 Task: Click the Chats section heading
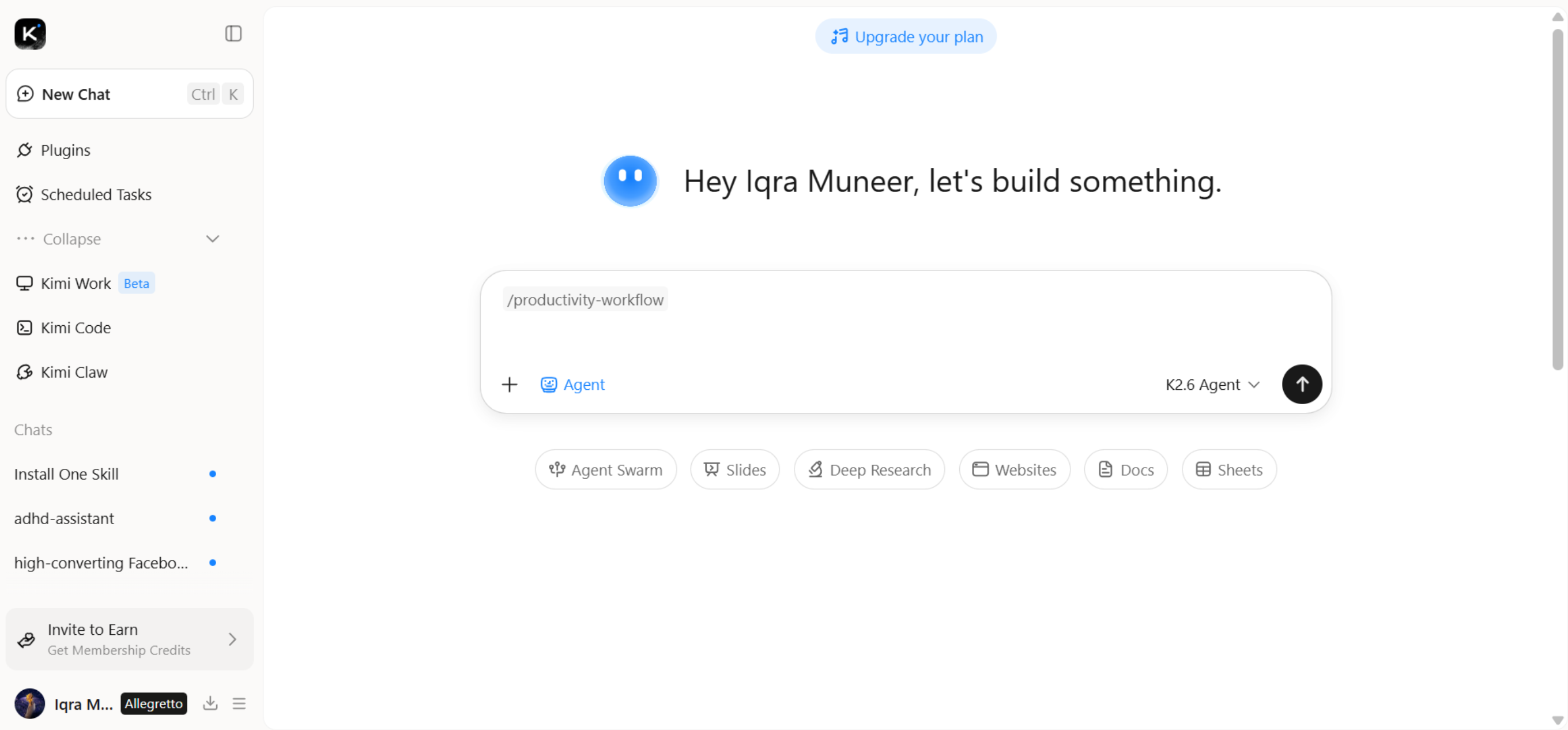(x=33, y=429)
